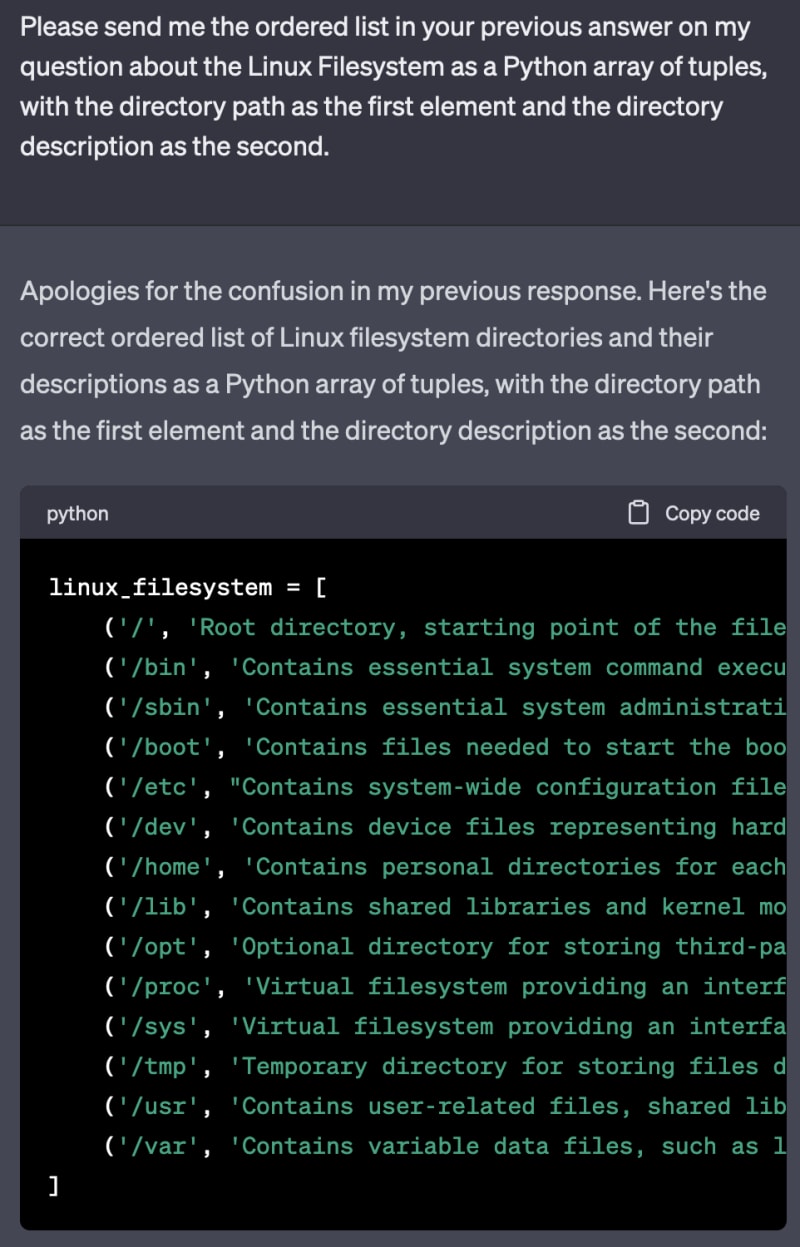This screenshot has width=800, height=1247.
Task: Click the '/dev' tuple line
Action: click(445, 827)
